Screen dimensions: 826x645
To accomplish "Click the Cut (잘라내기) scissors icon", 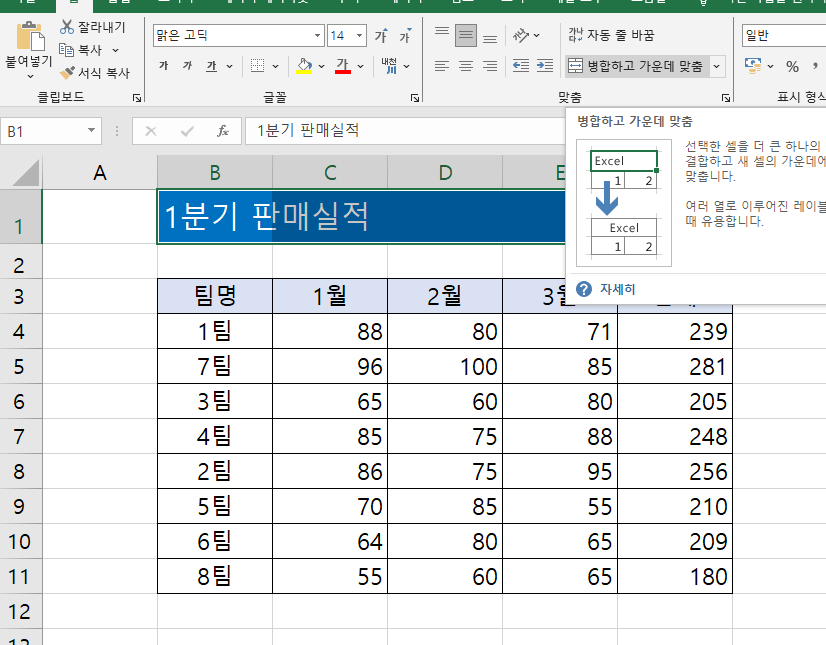I will coord(67,26).
